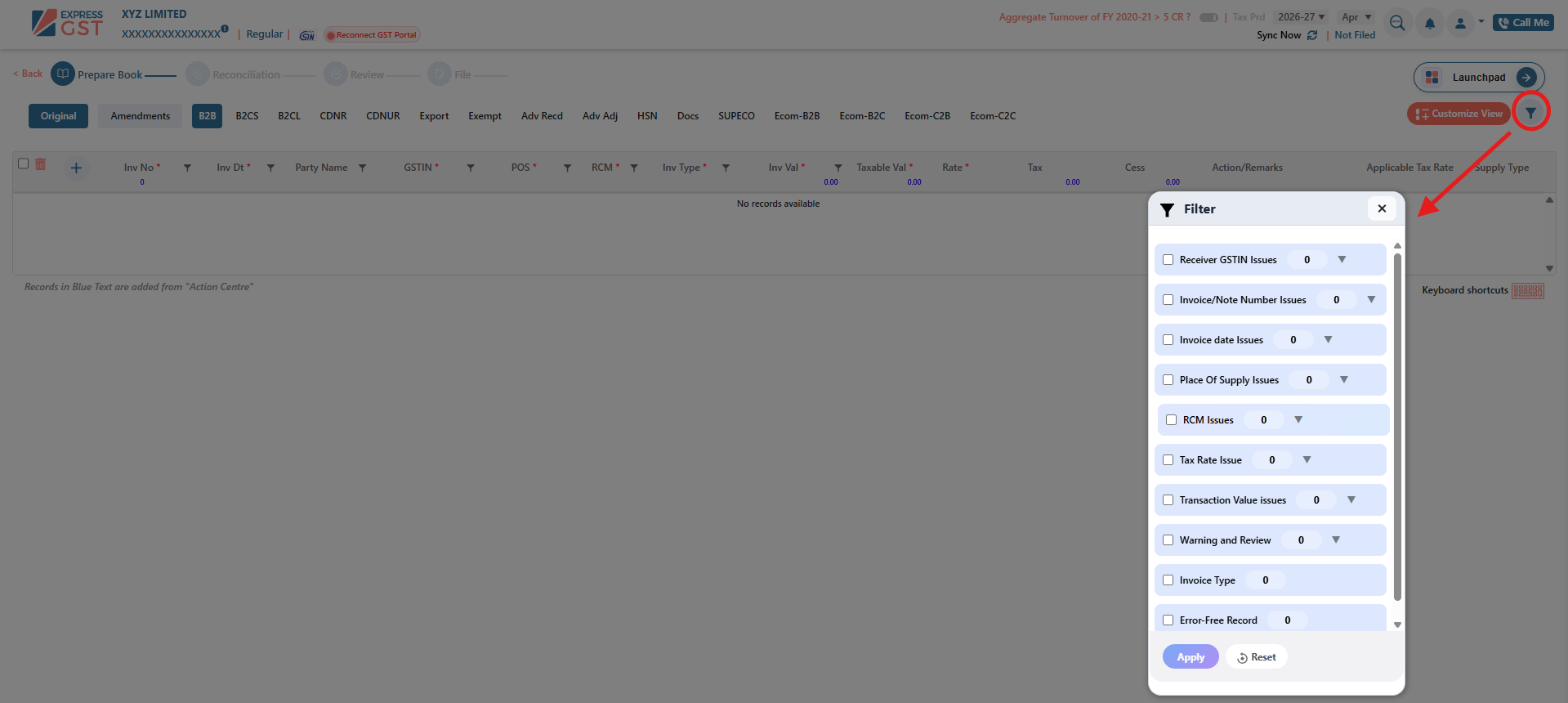
Task: Expand the Warning and Review section
Action: point(1336,540)
